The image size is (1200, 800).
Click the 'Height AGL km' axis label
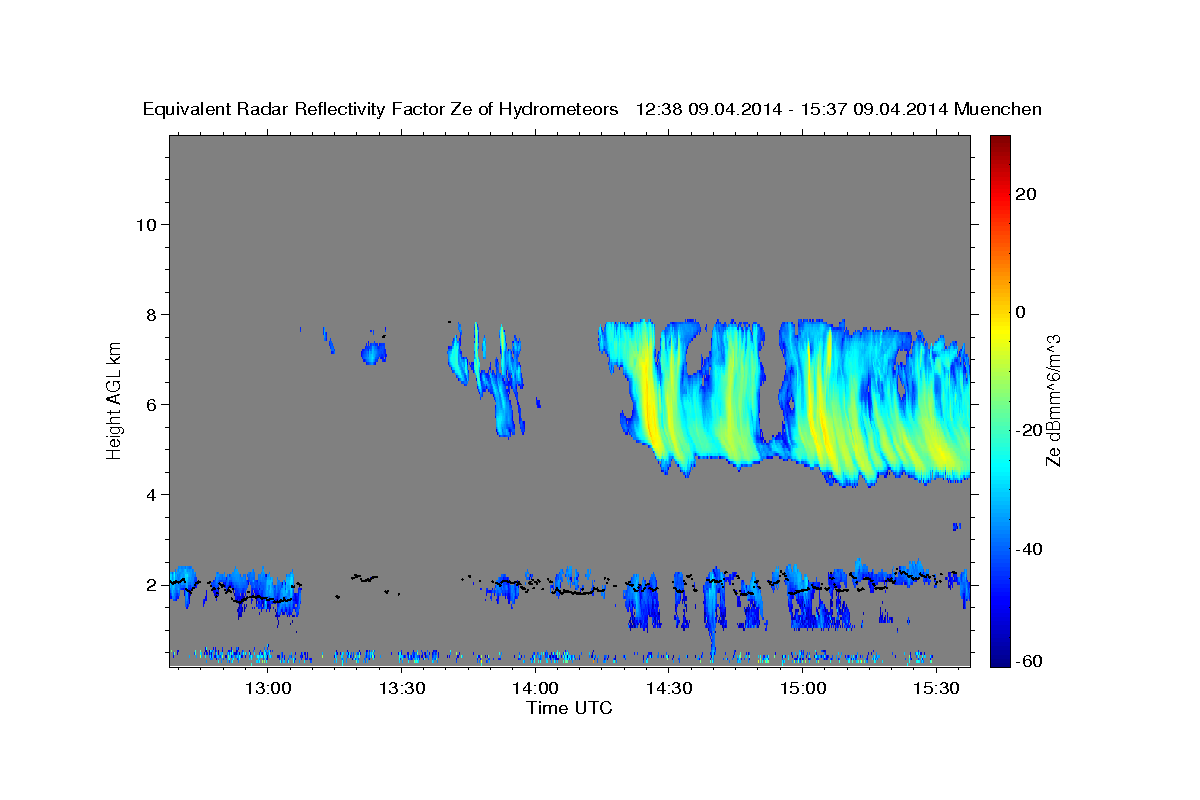click(x=115, y=400)
